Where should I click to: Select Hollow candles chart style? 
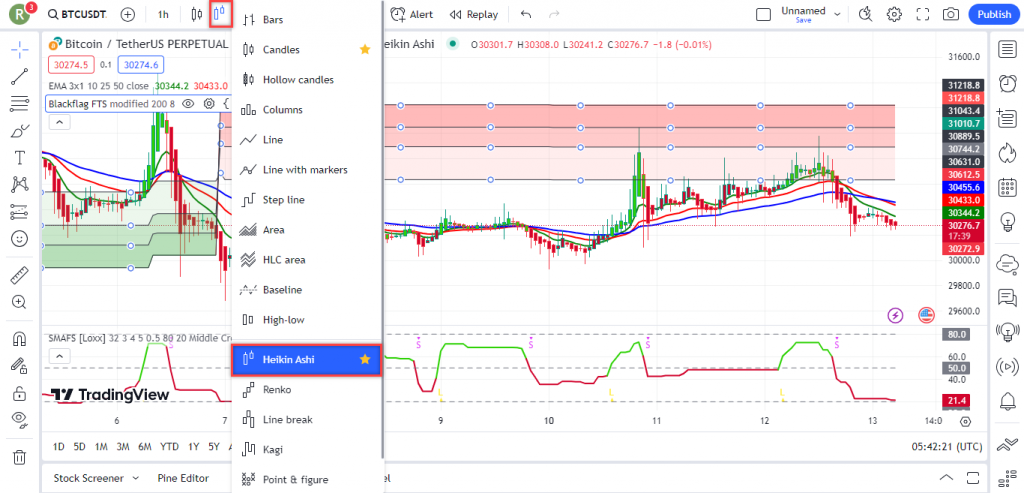pyautogui.click(x=298, y=79)
